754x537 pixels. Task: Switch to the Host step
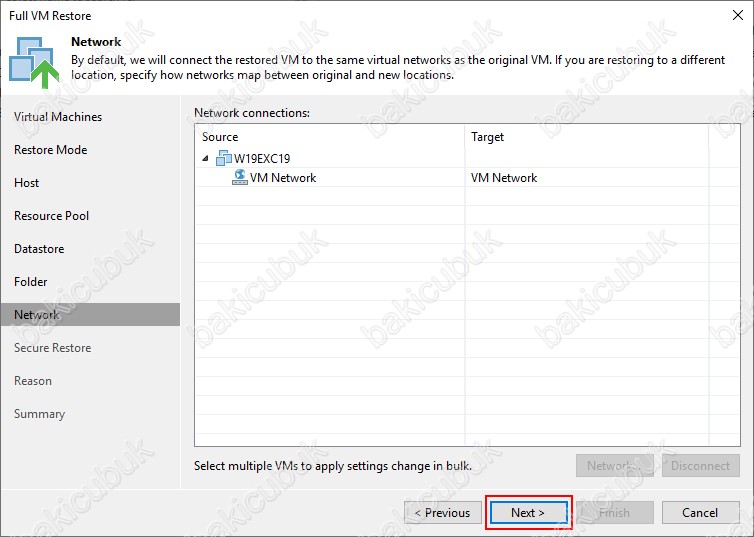[x=27, y=183]
